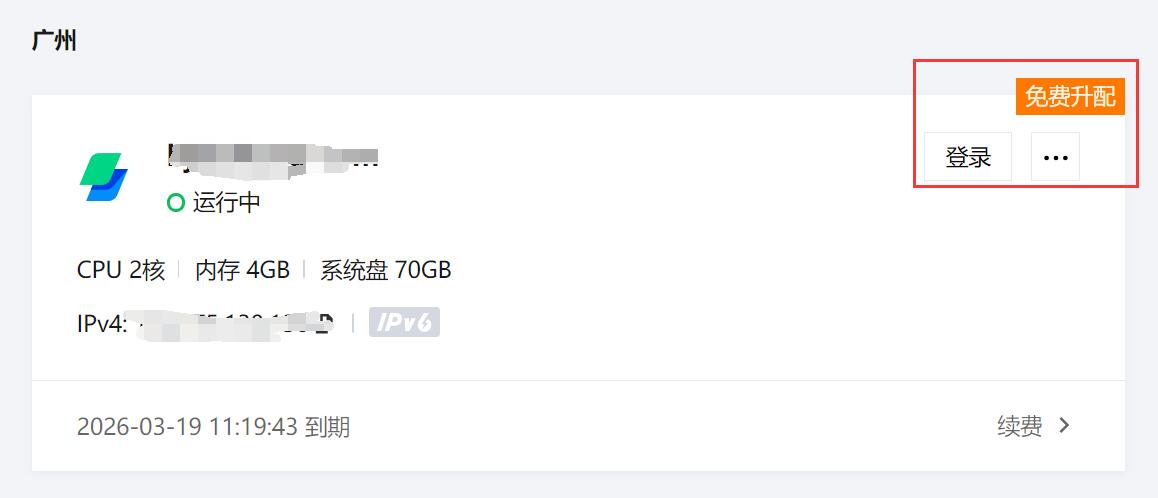Click the green-blue Lighthouse server logo
1158x498 pixels.
coord(103,177)
